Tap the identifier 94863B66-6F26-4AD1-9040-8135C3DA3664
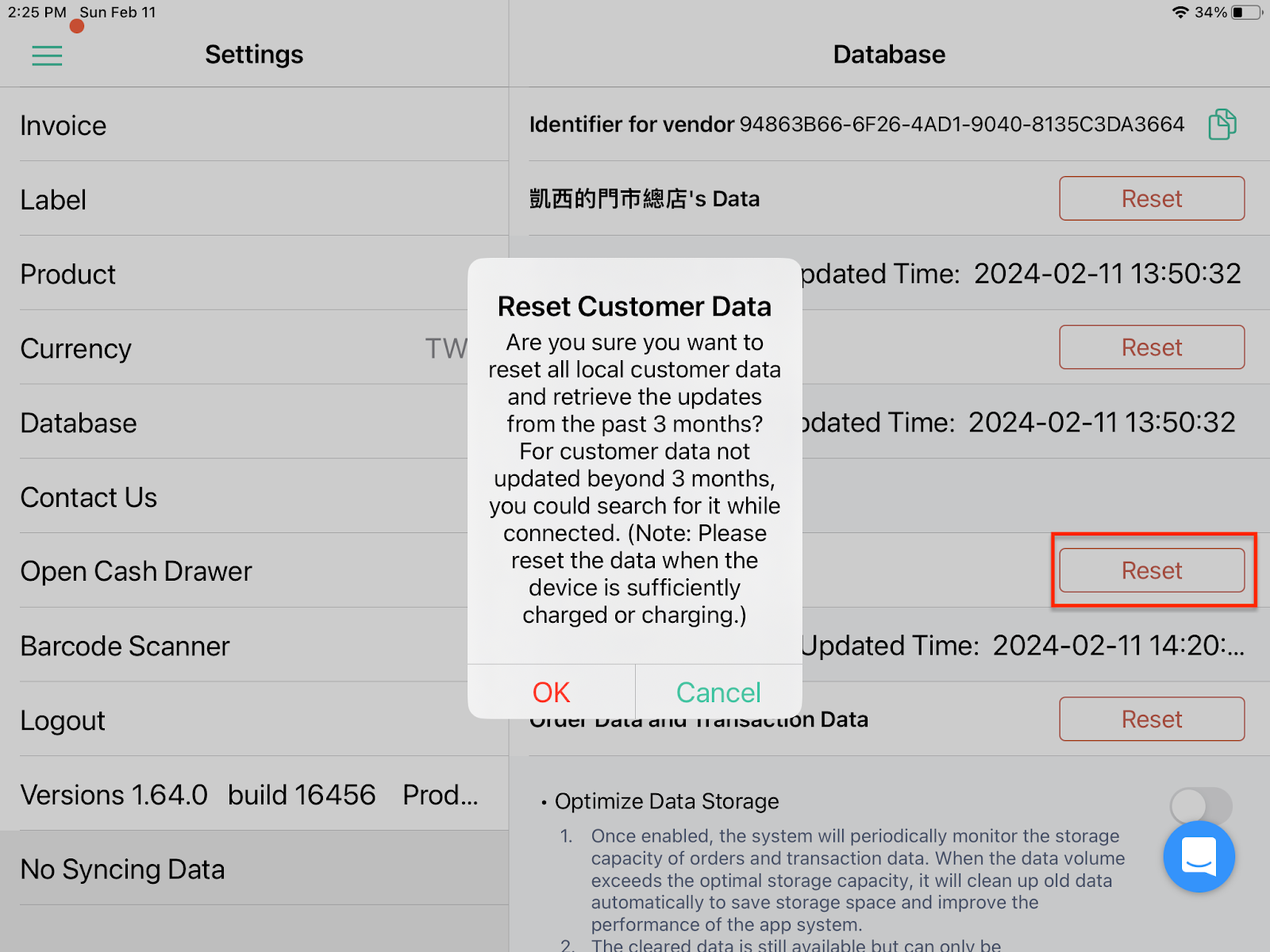The height and width of the screenshot is (952, 1270). [962, 125]
